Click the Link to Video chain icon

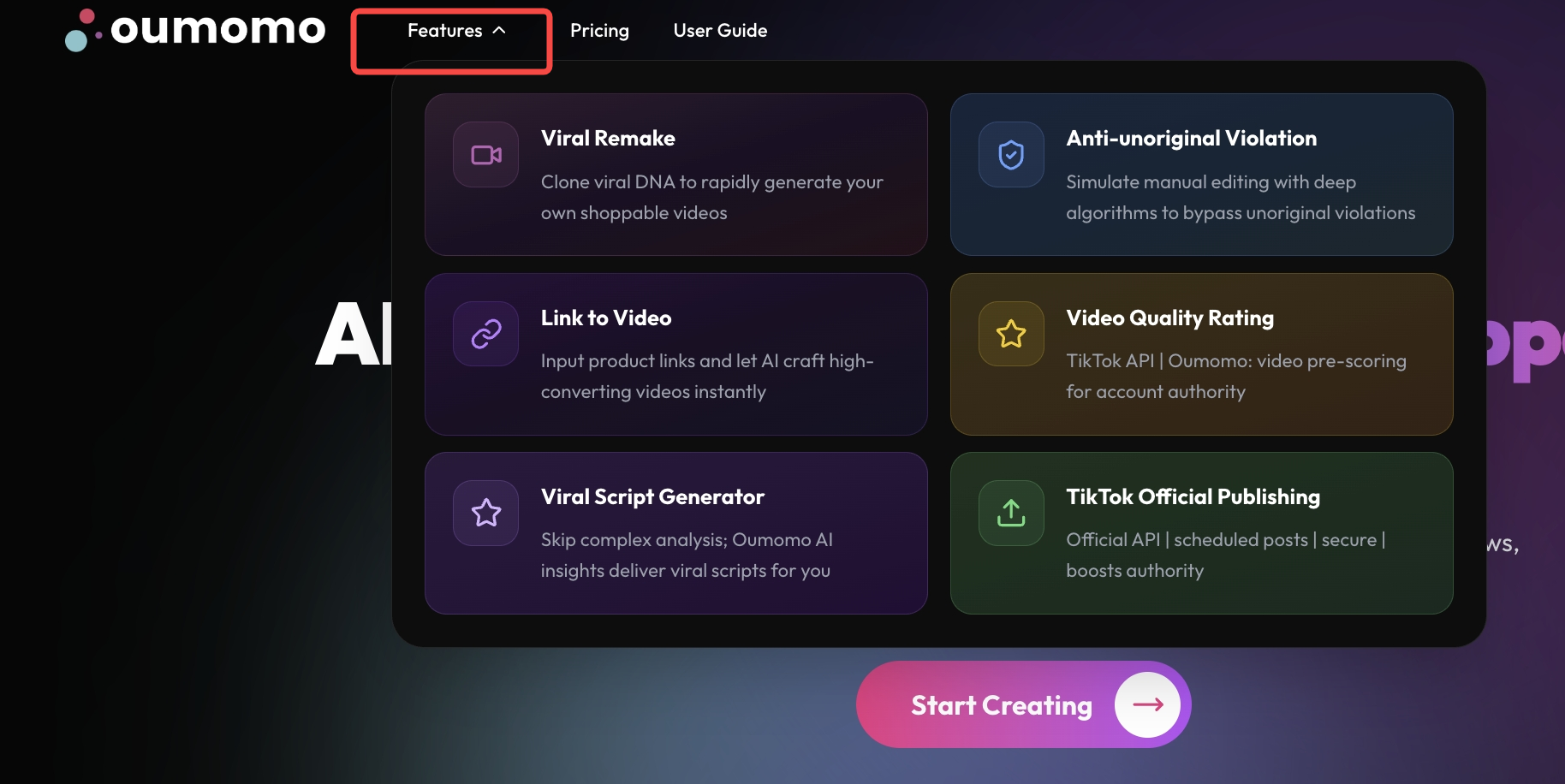[486, 334]
